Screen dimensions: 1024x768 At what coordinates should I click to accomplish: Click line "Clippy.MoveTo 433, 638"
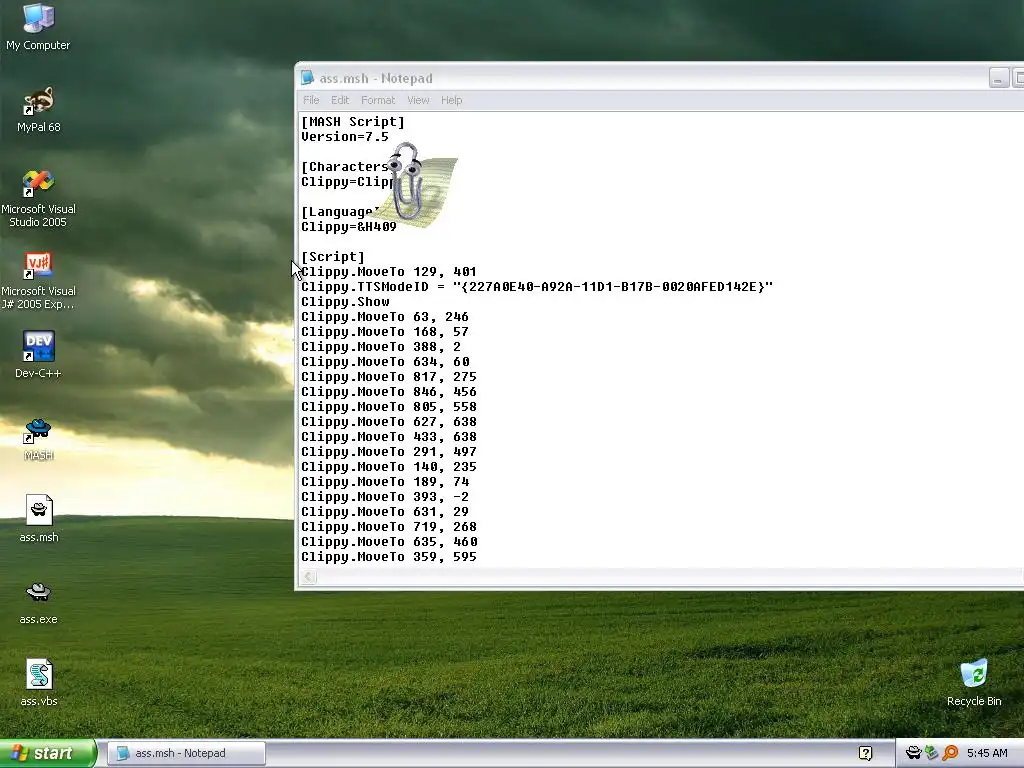click(389, 437)
